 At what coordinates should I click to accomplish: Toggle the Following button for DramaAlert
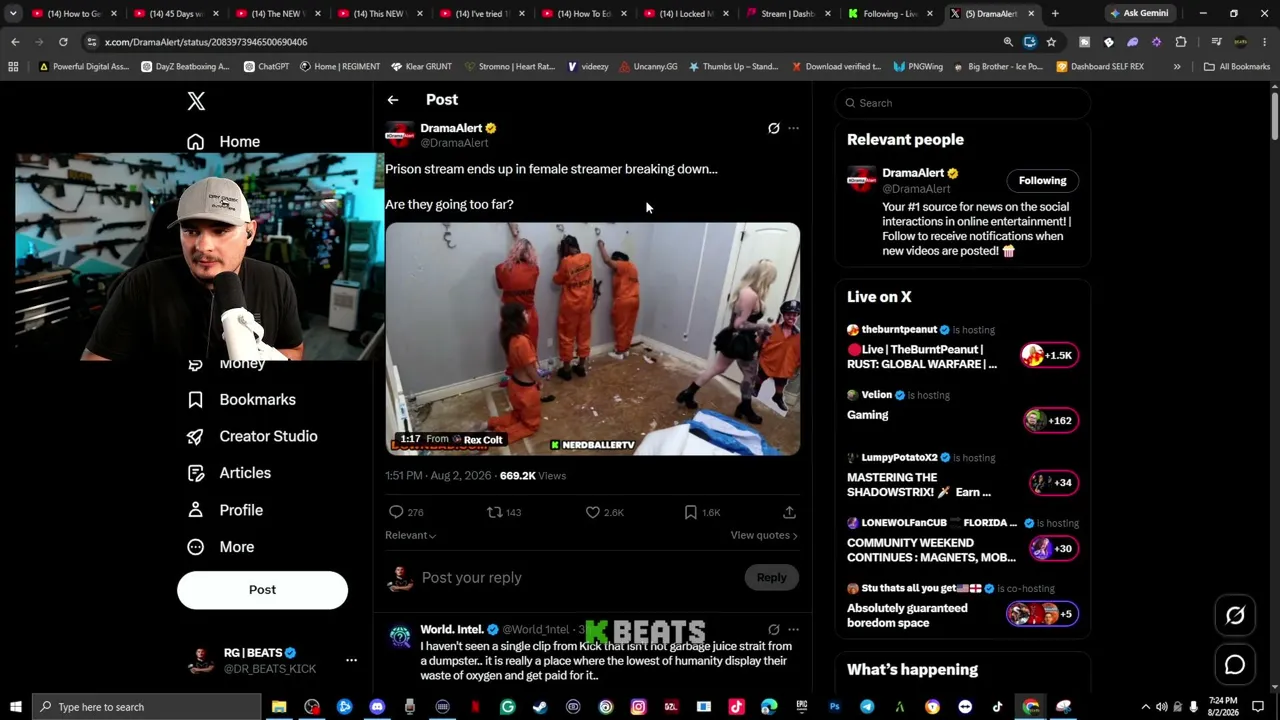click(x=1042, y=181)
